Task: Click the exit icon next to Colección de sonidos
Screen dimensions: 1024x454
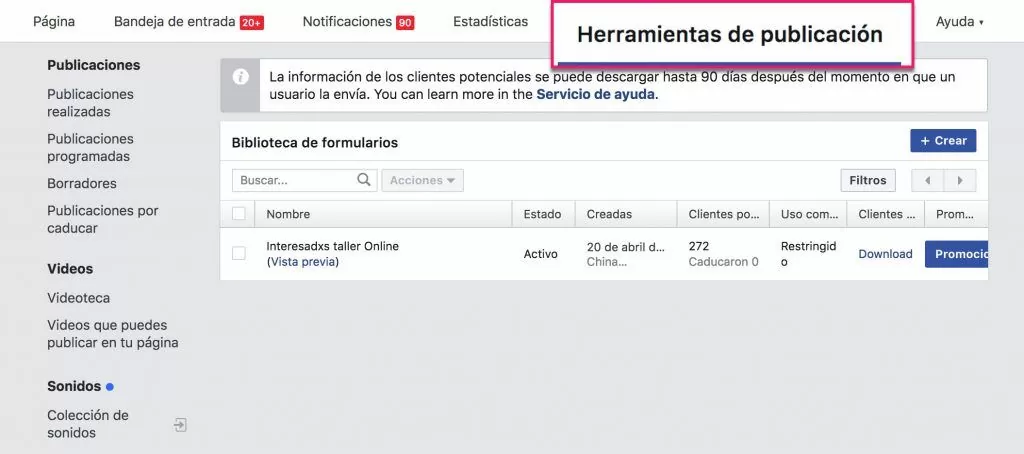Action: click(180, 425)
